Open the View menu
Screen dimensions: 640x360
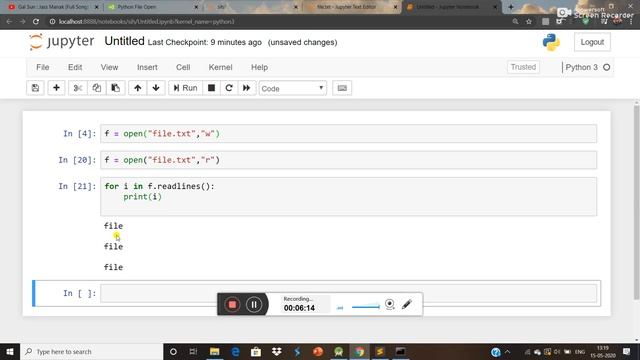(x=109, y=67)
